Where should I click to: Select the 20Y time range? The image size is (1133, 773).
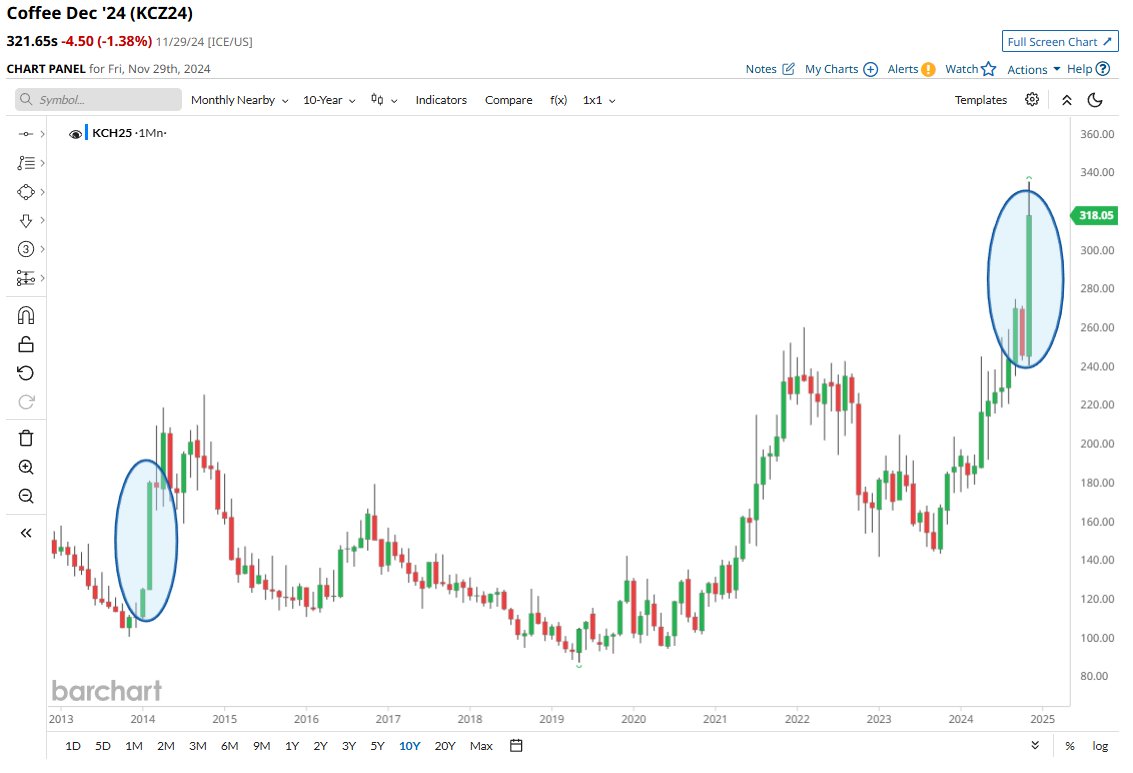coord(445,746)
